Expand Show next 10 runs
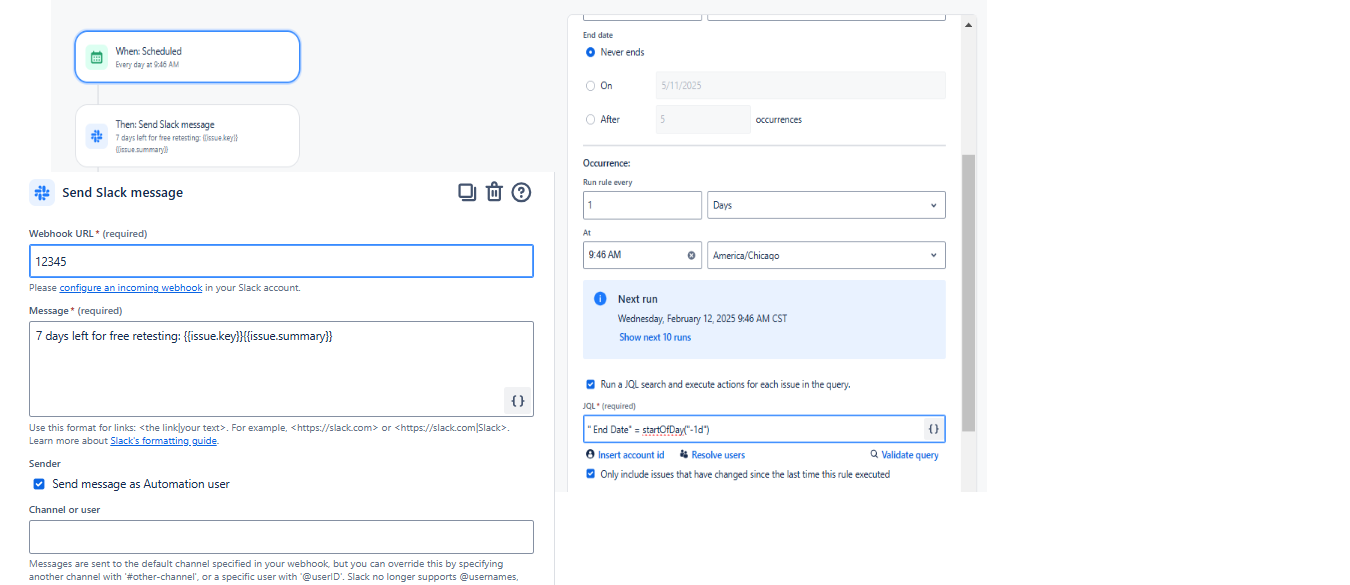The height and width of the screenshot is (585, 1350). (655, 337)
